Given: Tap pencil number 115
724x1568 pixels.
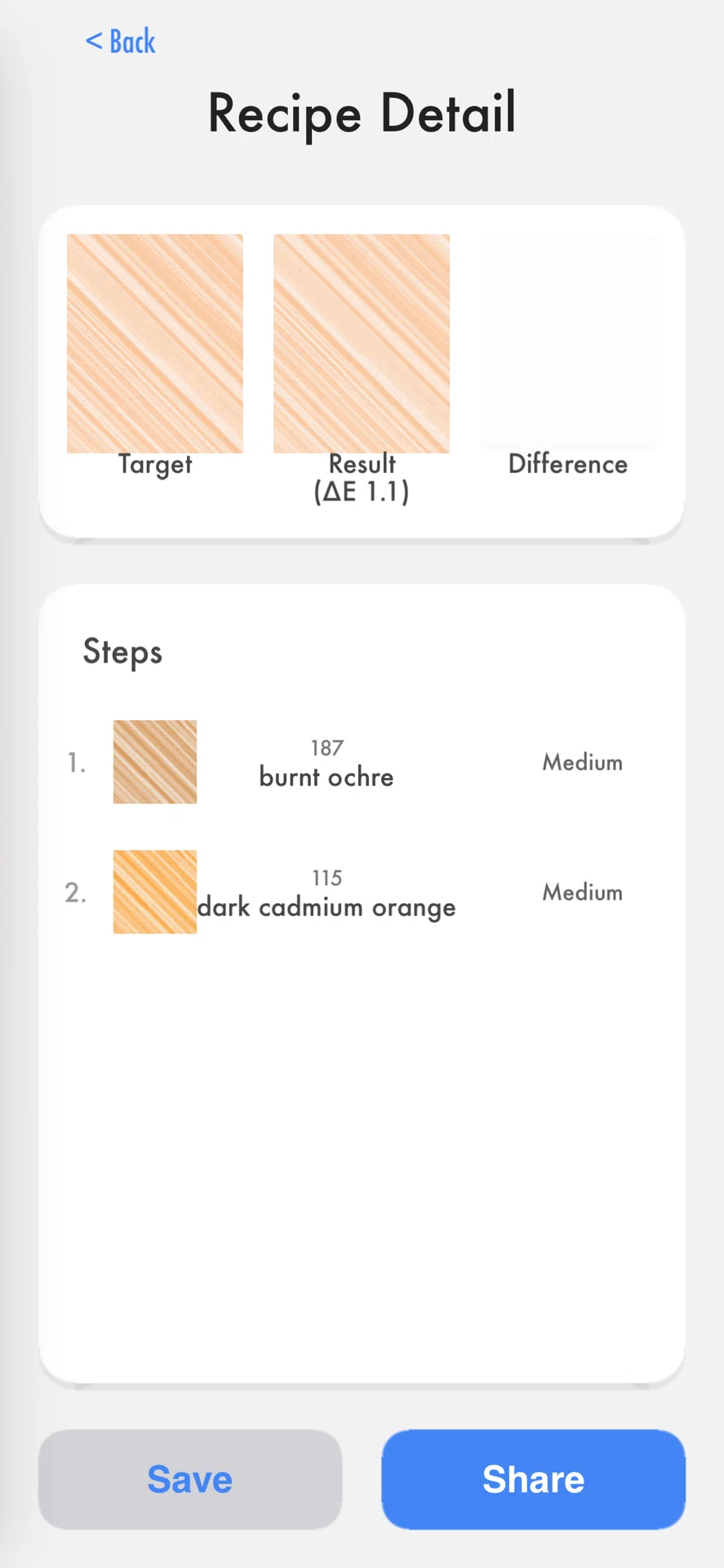Looking at the screenshot, I should [x=326, y=878].
